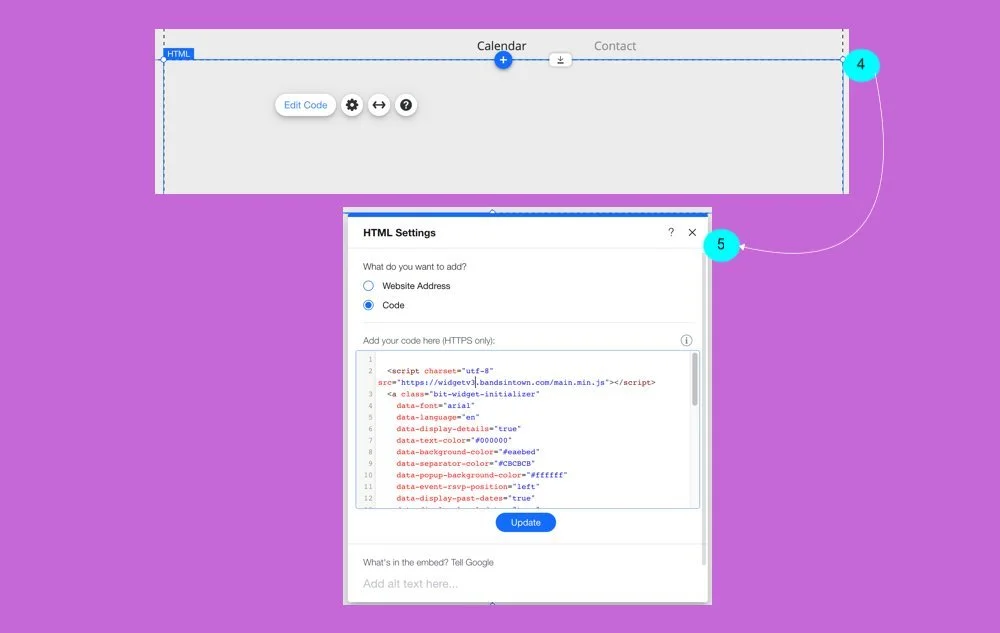Click the data-display-past-dates="true" line
1000x633 pixels.
(x=466, y=498)
